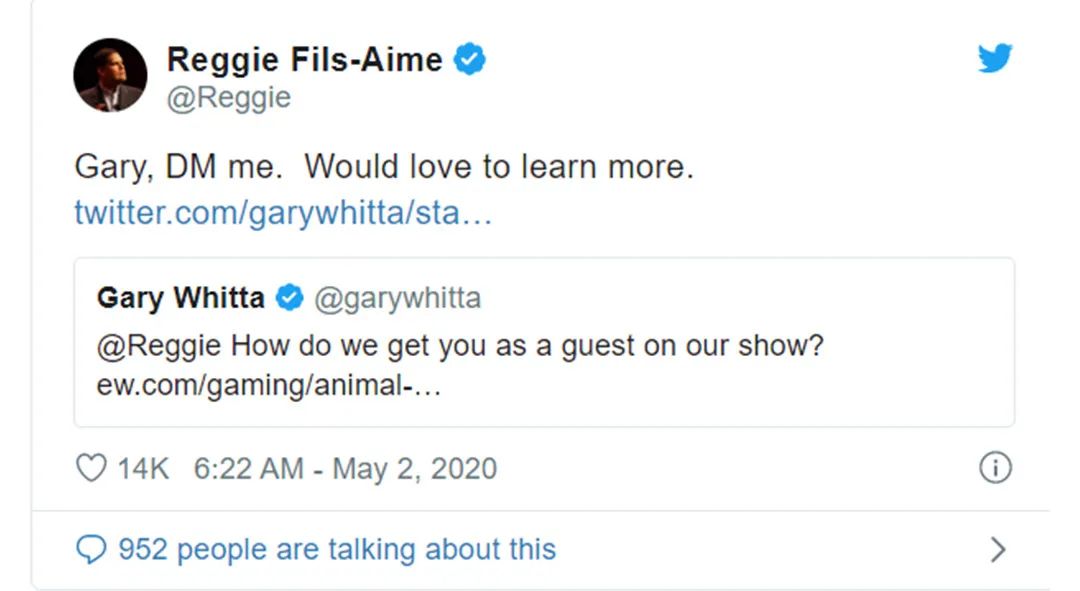The image size is (1080, 591).
Task: Click Reggie's verified badge icon
Action: click(470, 60)
